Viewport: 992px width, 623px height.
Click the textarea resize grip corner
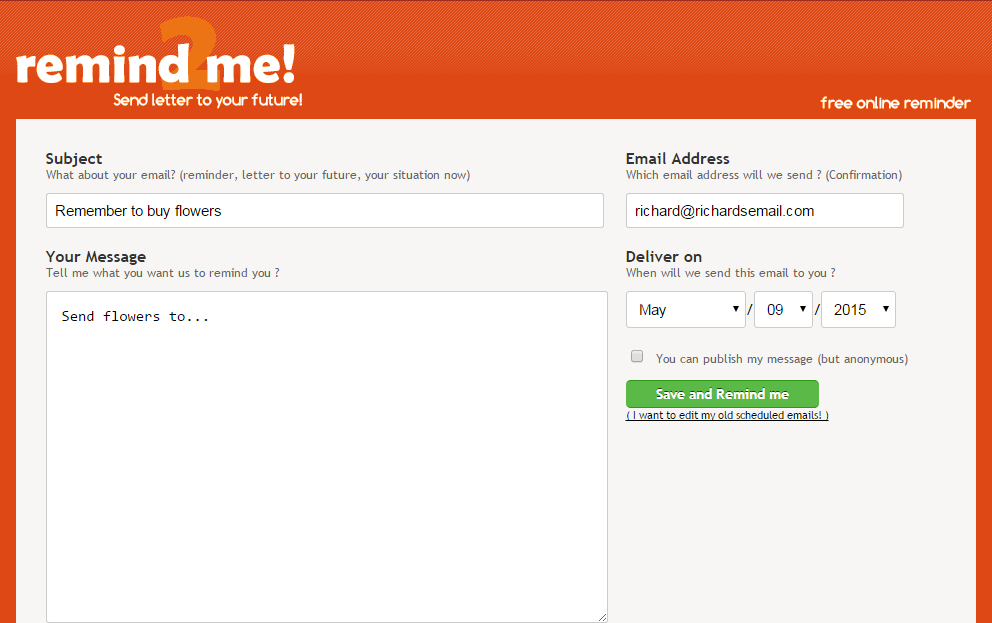[x=602, y=617]
